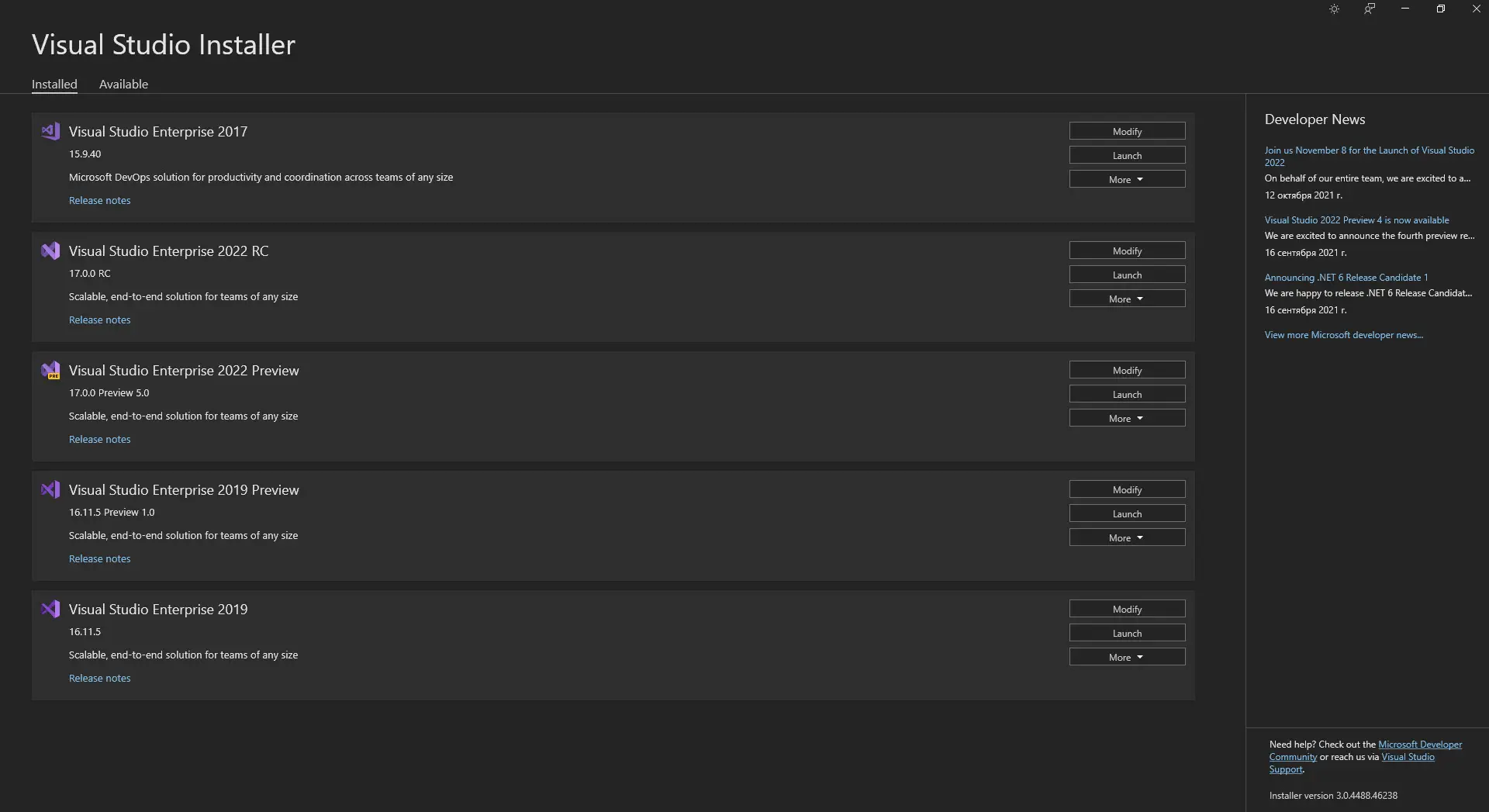The image size is (1489, 812).
Task: Modify Visual Studio Enterprise 2019 Preview
Action: coord(1127,489)
